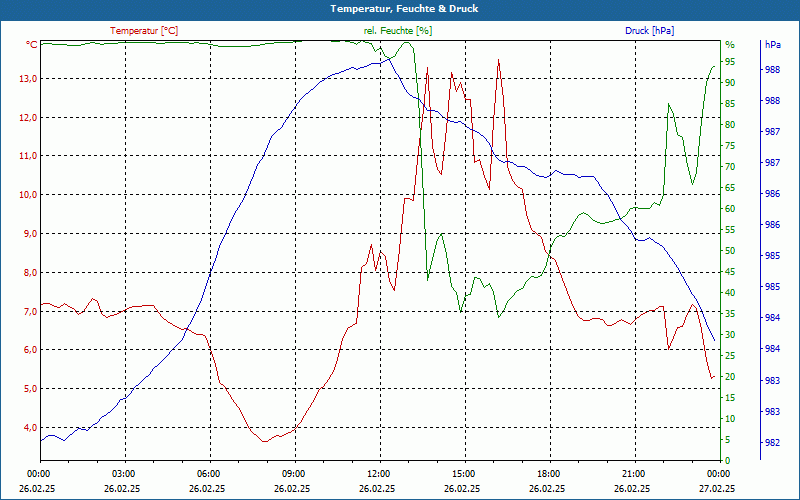
Task: Click the blue 'hPa' pressure unit label
Action: tap(773, 45)
